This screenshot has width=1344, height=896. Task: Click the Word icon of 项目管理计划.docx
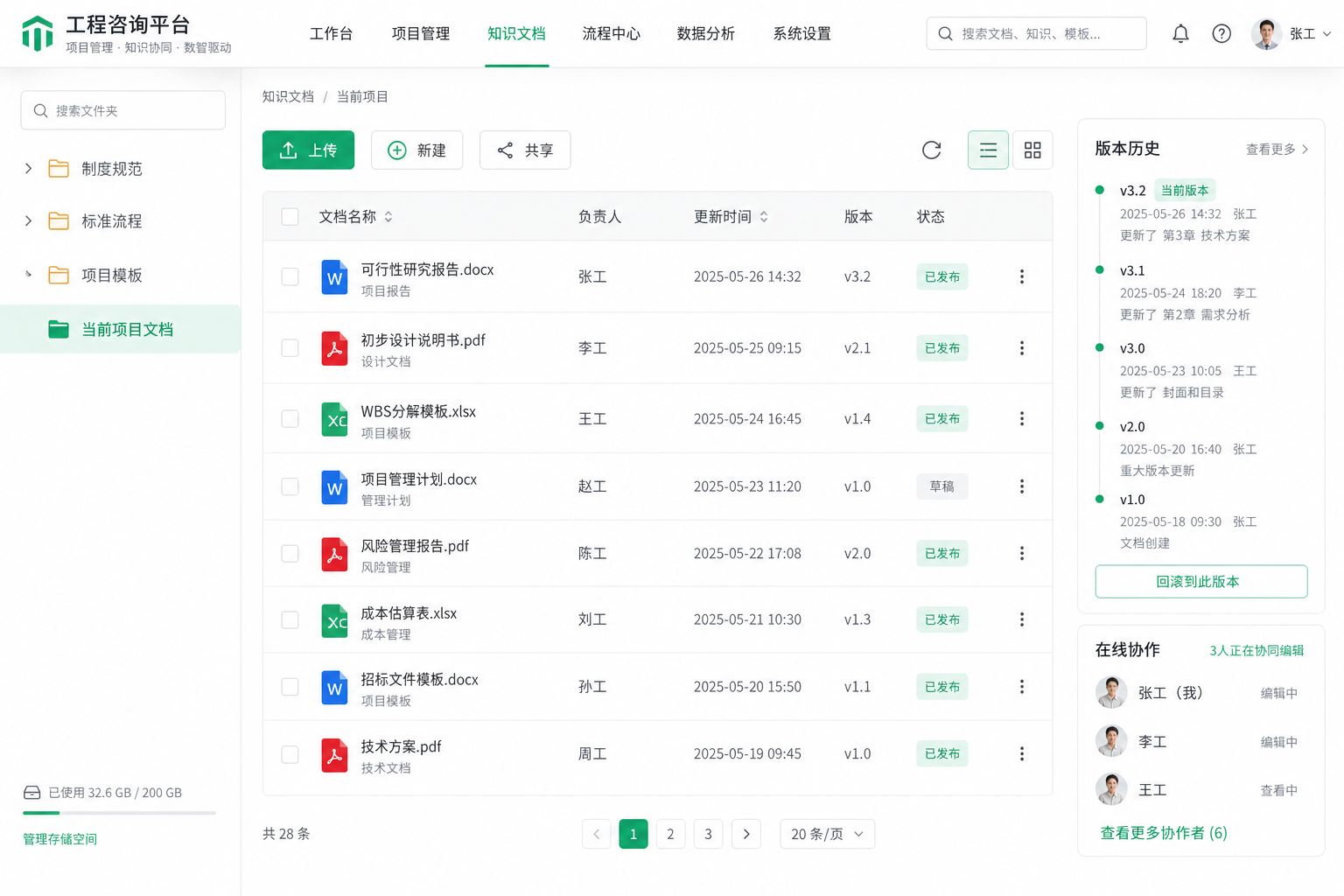click(334, 487)
